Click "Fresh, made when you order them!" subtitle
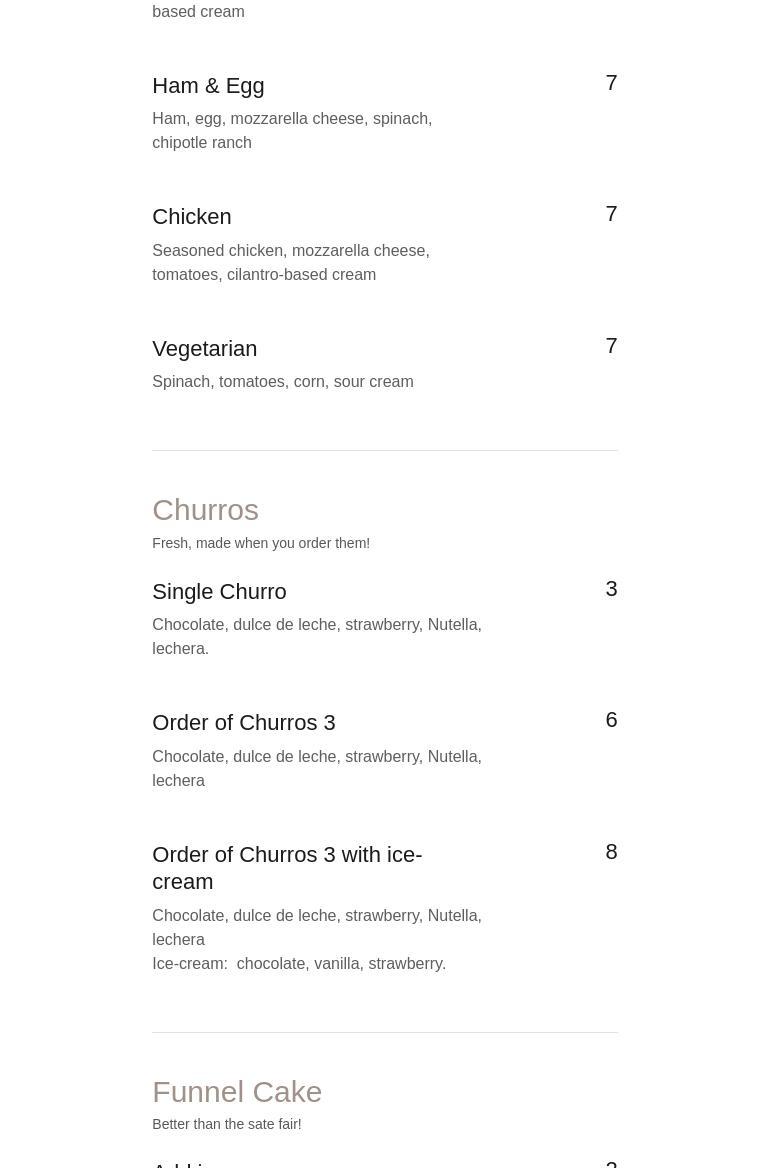The width and height of the screenshot is (770, 1168). pos(261,543)
